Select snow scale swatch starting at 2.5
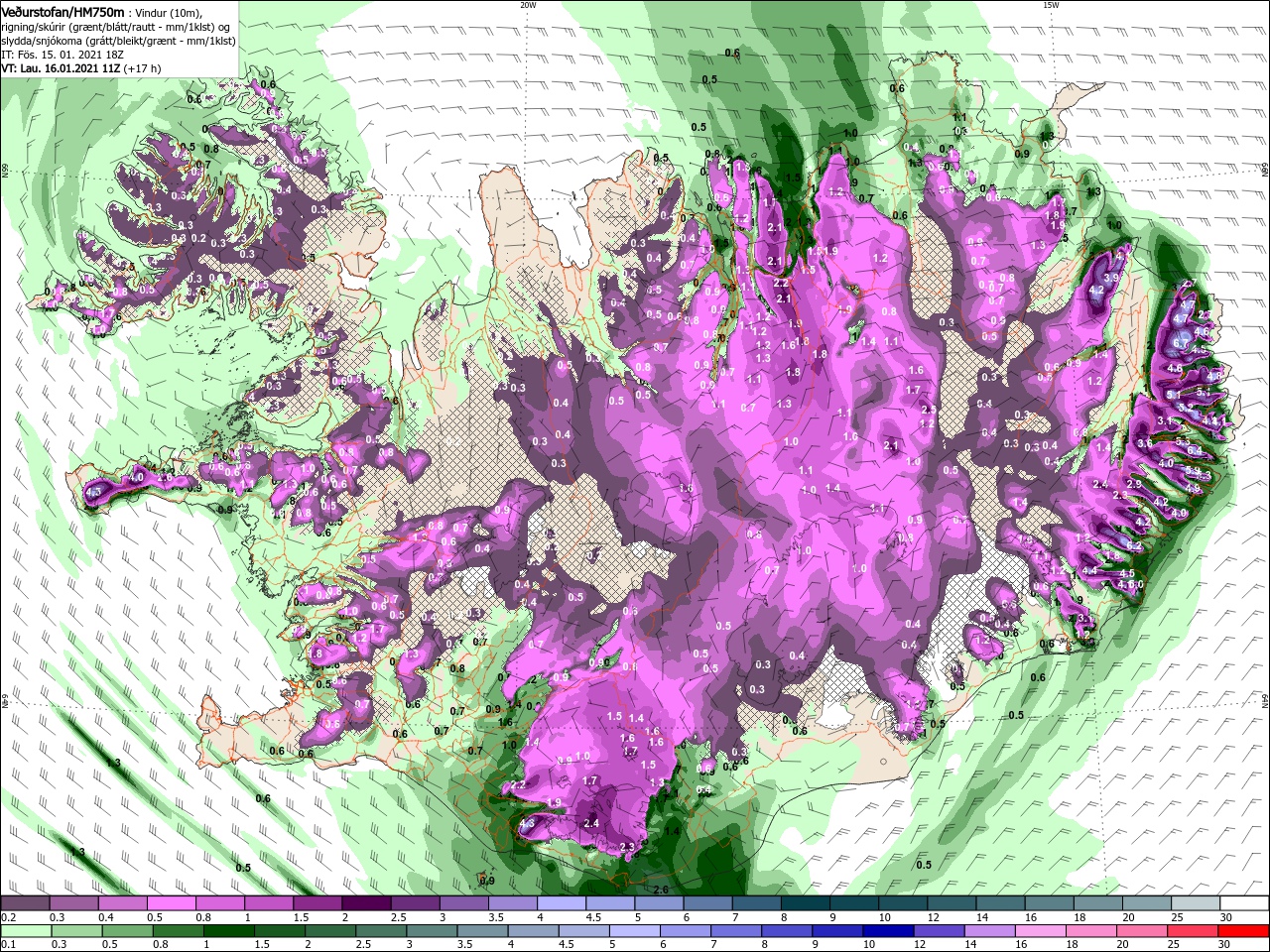Viewport: 1270px width, 952px height. pos(415,903)
